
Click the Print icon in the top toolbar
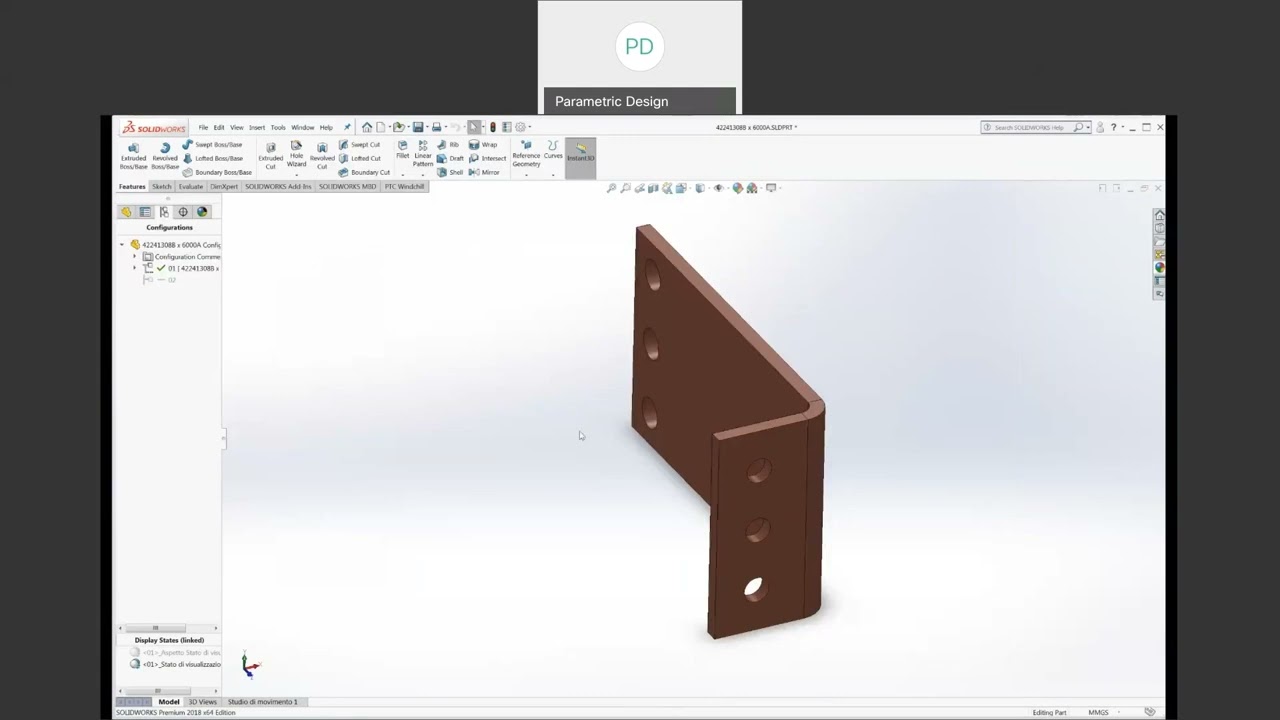point(436,127)
